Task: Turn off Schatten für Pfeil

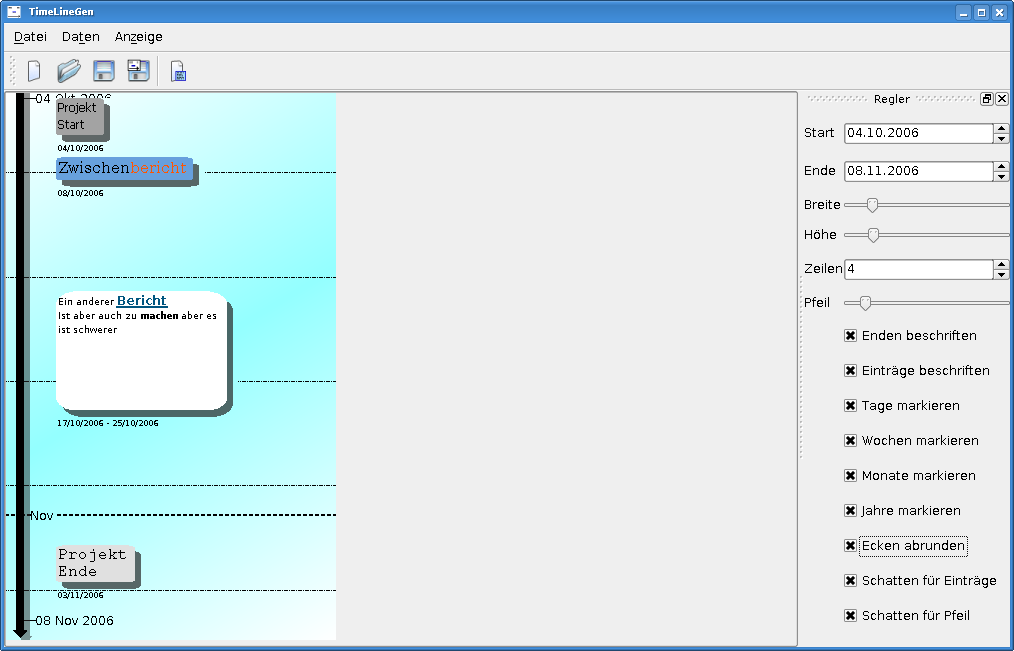Action: click(851, 616)
